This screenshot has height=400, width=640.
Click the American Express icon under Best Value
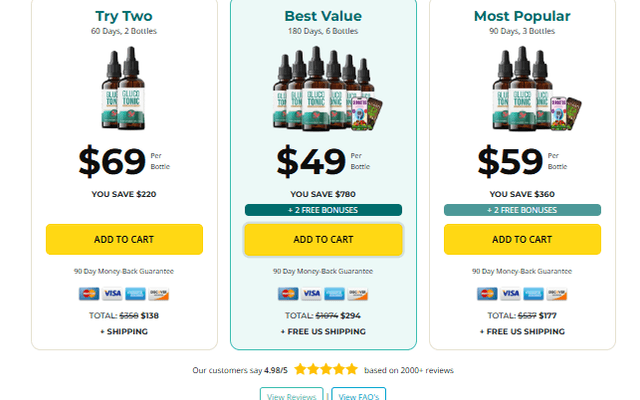pyautogui.click(x=335, y=294)
